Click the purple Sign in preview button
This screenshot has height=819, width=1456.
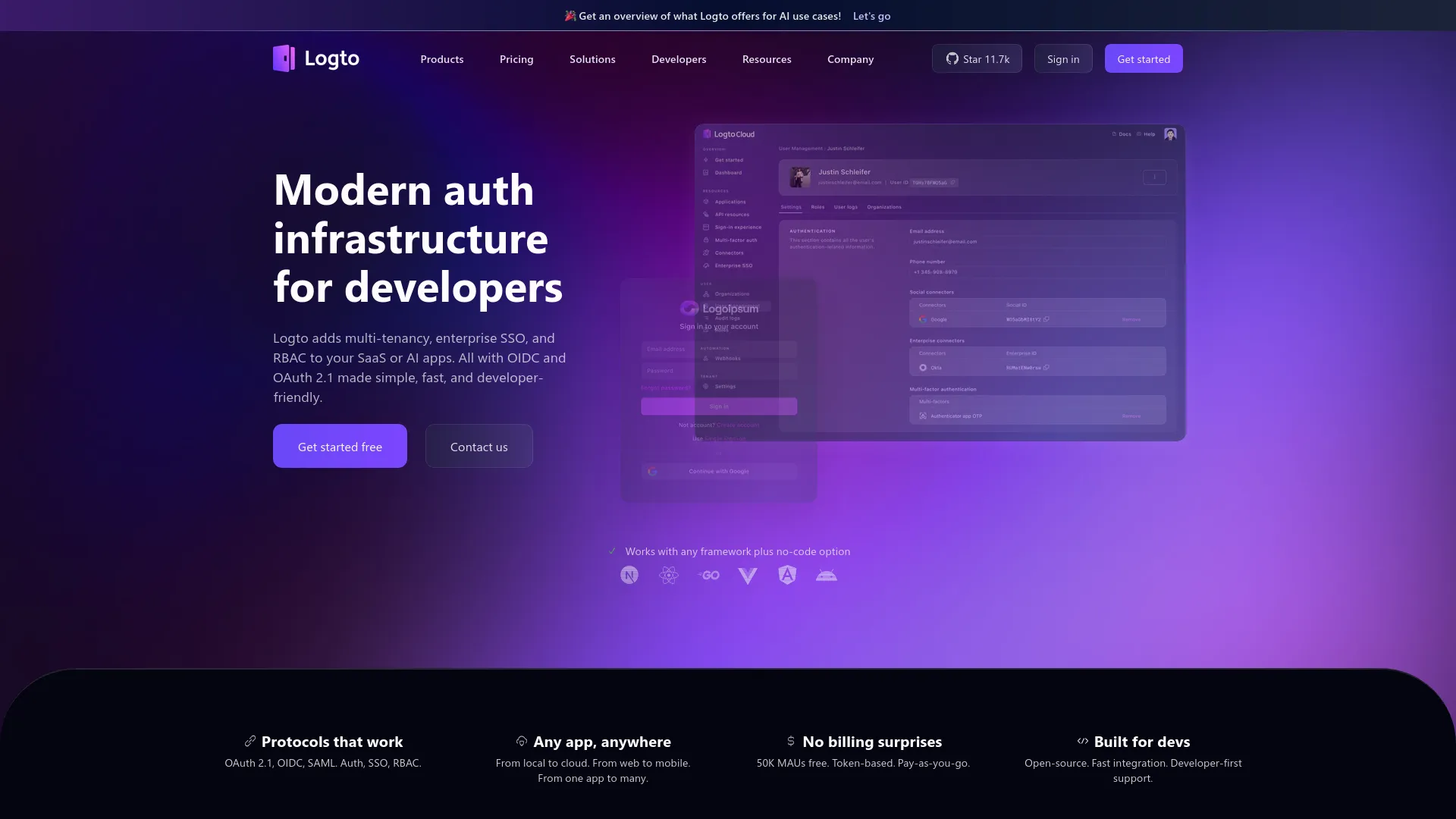719,406
